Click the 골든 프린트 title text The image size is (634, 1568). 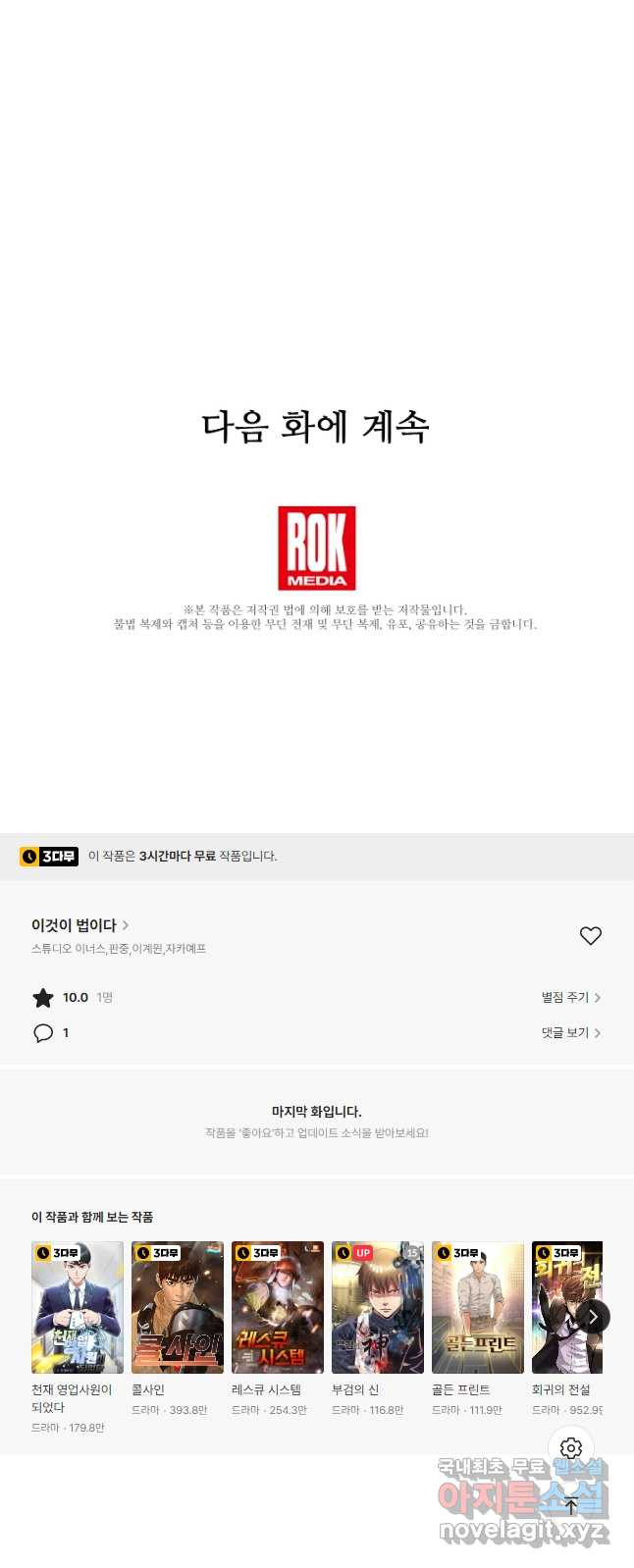[x=461, y=1390]
